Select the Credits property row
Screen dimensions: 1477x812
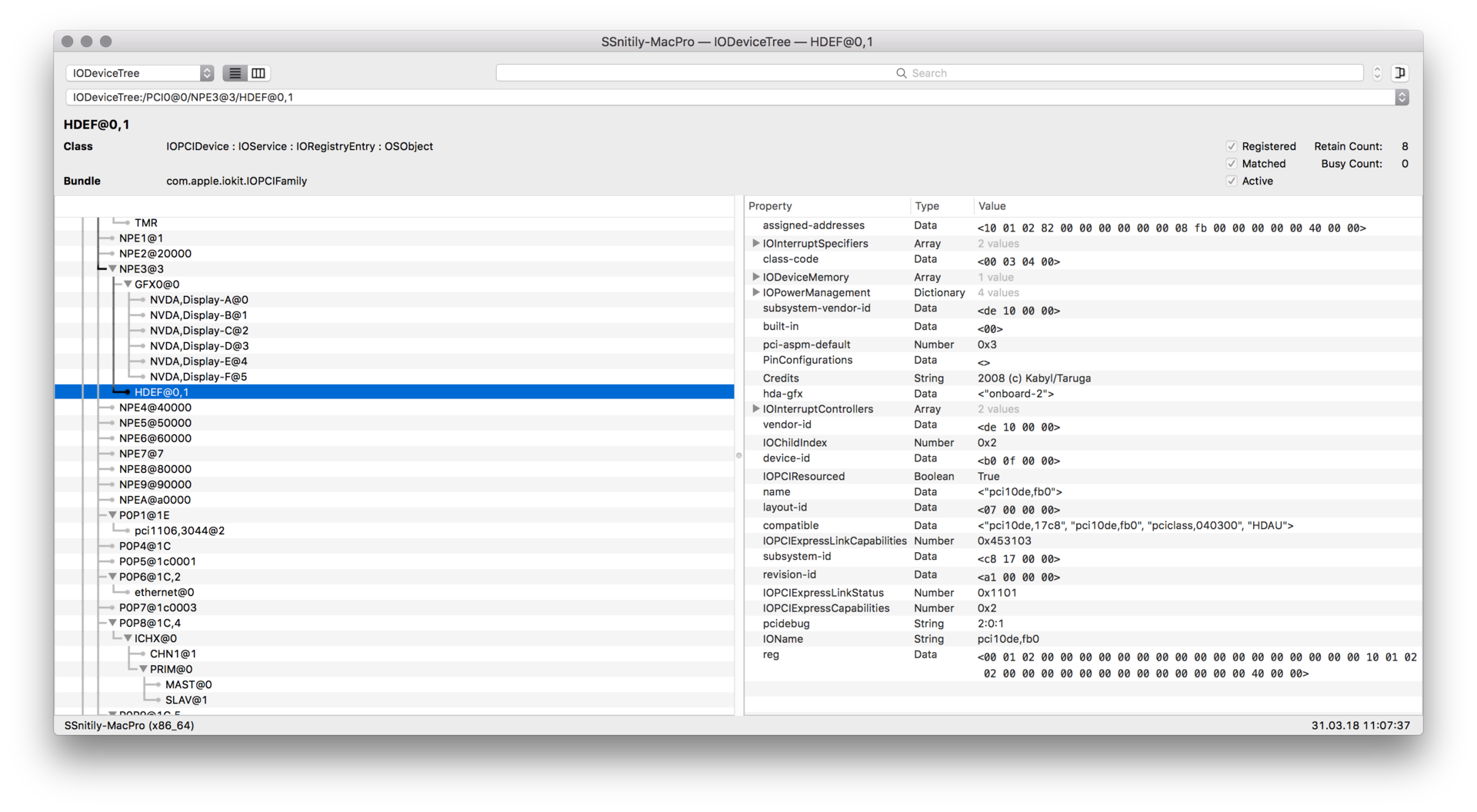(1083, 378)
